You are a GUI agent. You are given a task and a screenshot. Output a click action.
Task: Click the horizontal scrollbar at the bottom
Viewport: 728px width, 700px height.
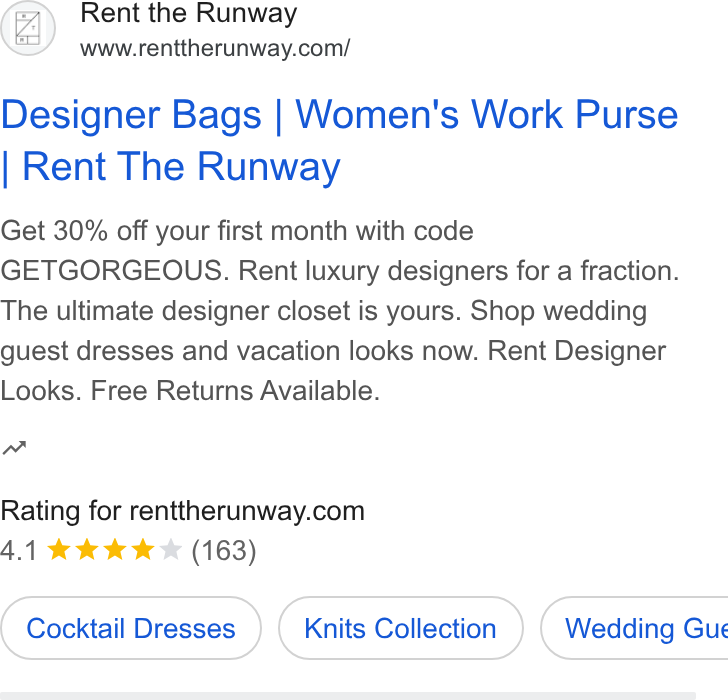(348, 696)
